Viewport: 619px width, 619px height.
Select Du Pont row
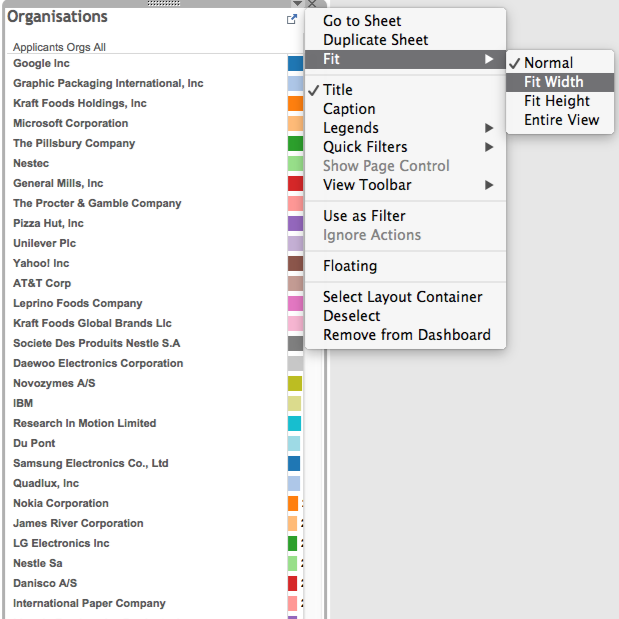click(34, 443)
